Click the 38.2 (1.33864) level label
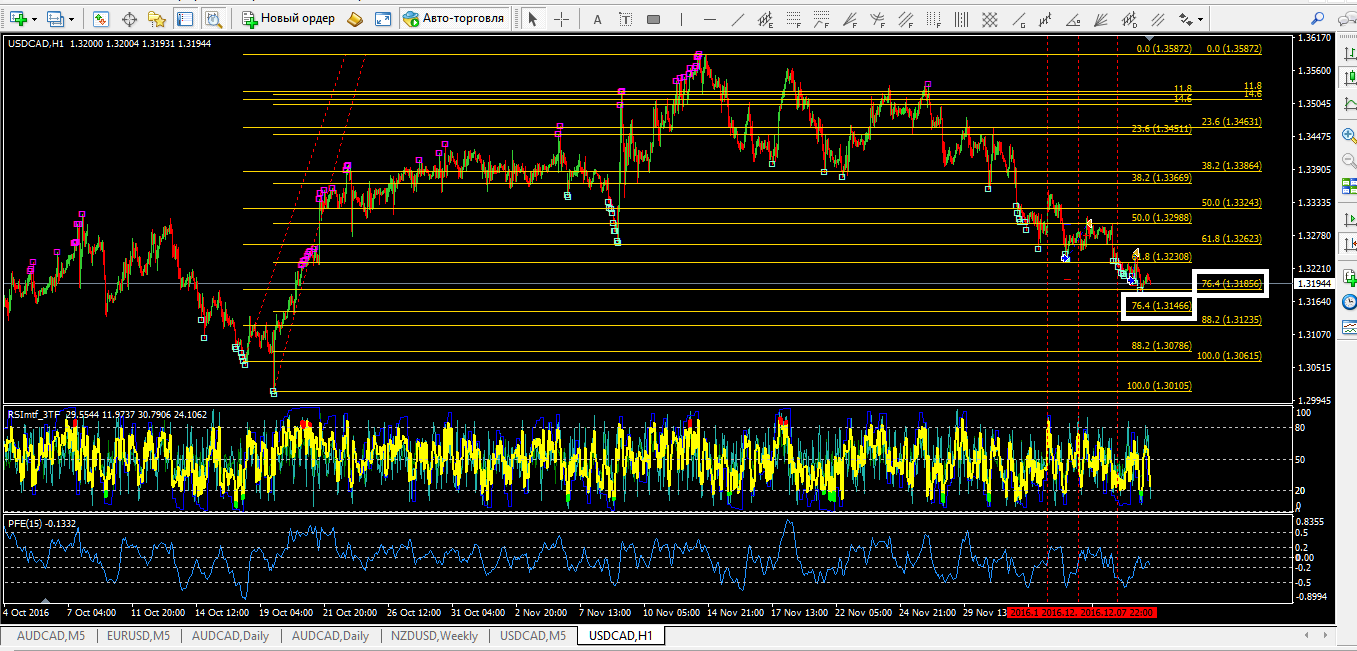The width and height of the screenshot is (1357, 651). tap(1231, 166)
